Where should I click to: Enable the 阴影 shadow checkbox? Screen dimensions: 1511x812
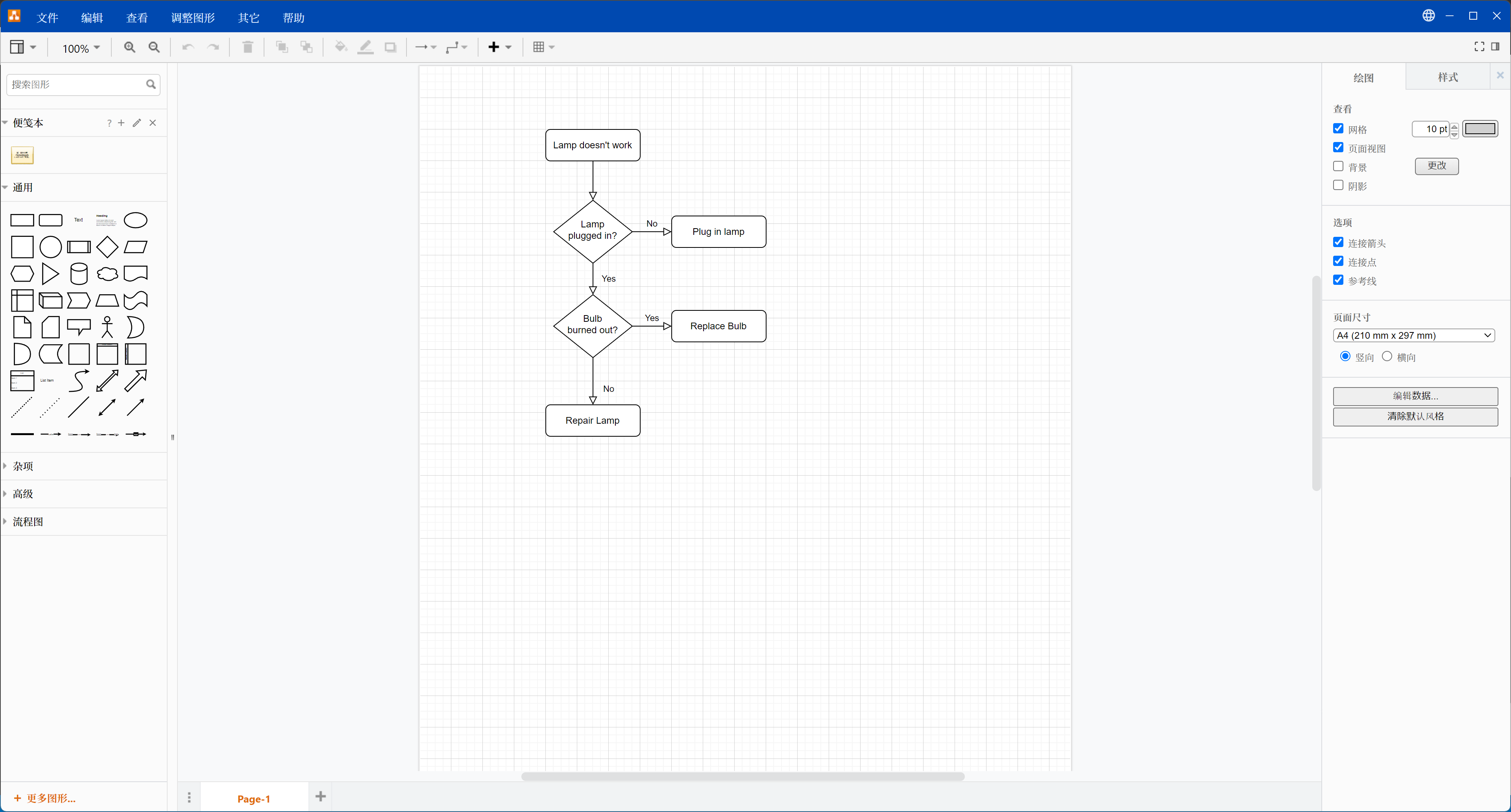1338,185
